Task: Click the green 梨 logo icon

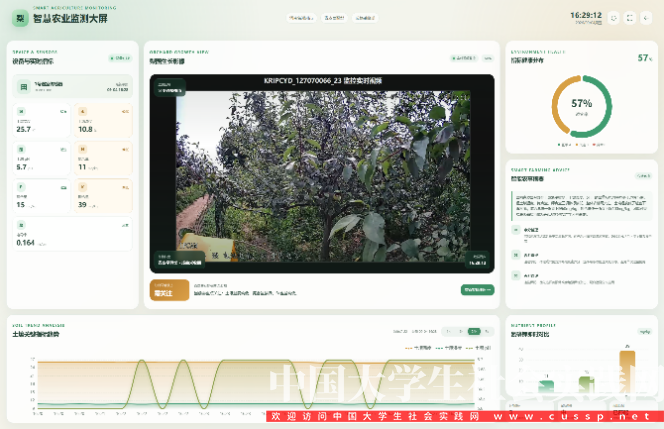Action: 20,18
